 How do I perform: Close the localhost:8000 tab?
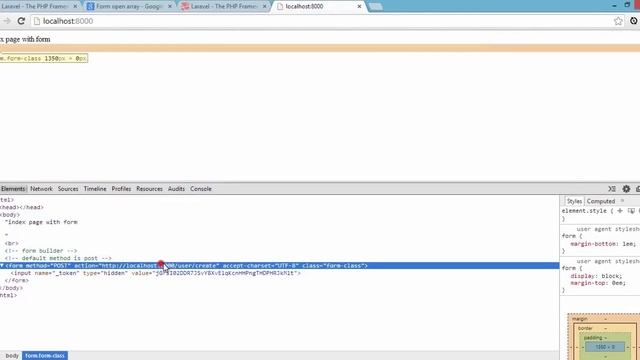359,7
